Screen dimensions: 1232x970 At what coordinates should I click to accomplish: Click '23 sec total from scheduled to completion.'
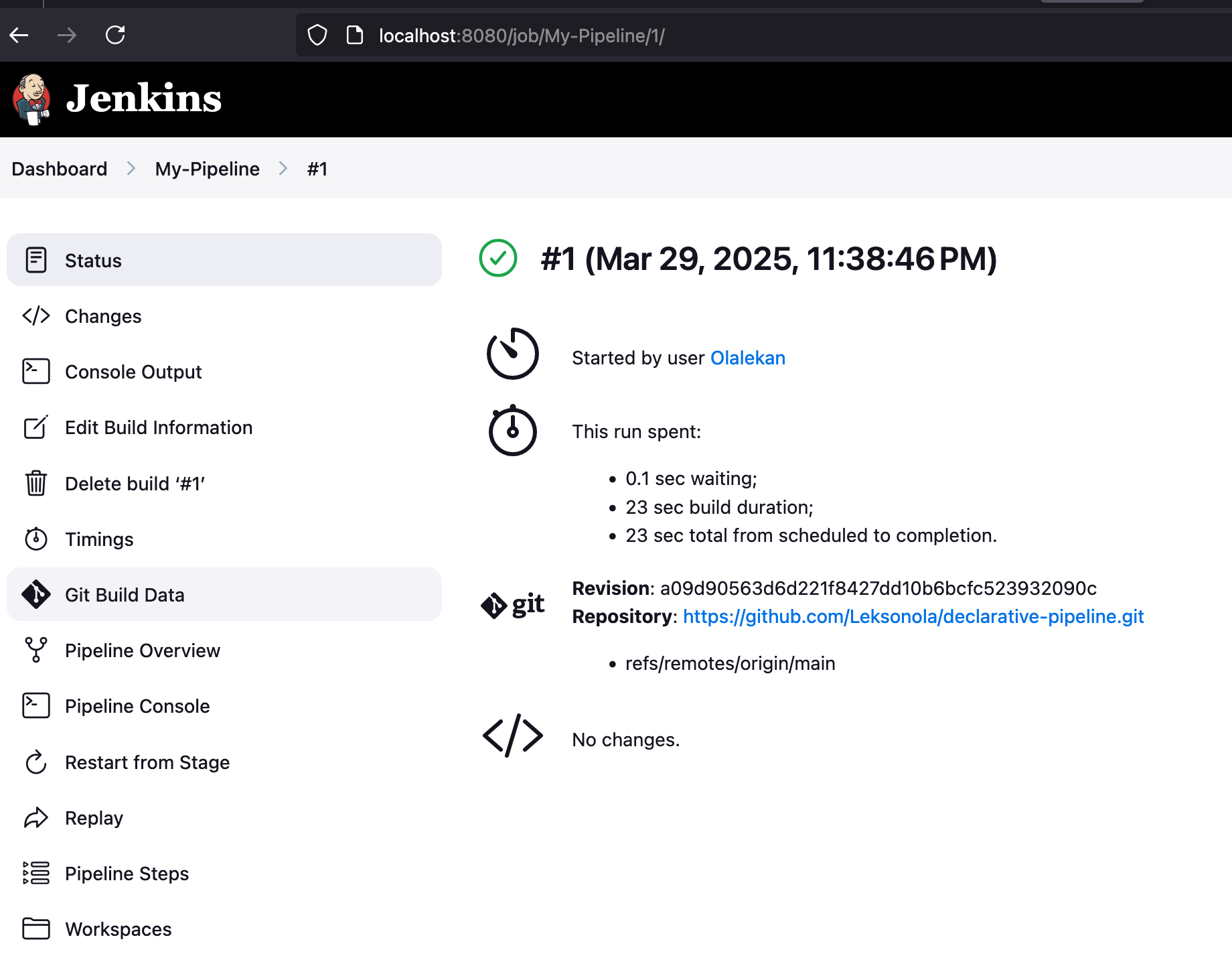811,535
